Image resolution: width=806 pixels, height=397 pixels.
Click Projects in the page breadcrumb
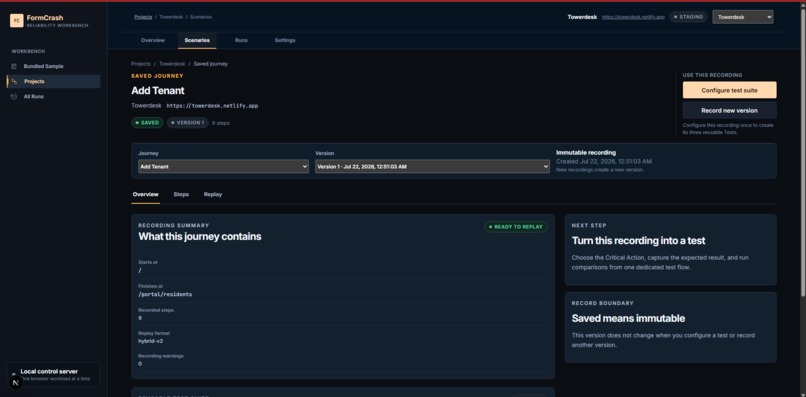[141, 64]
